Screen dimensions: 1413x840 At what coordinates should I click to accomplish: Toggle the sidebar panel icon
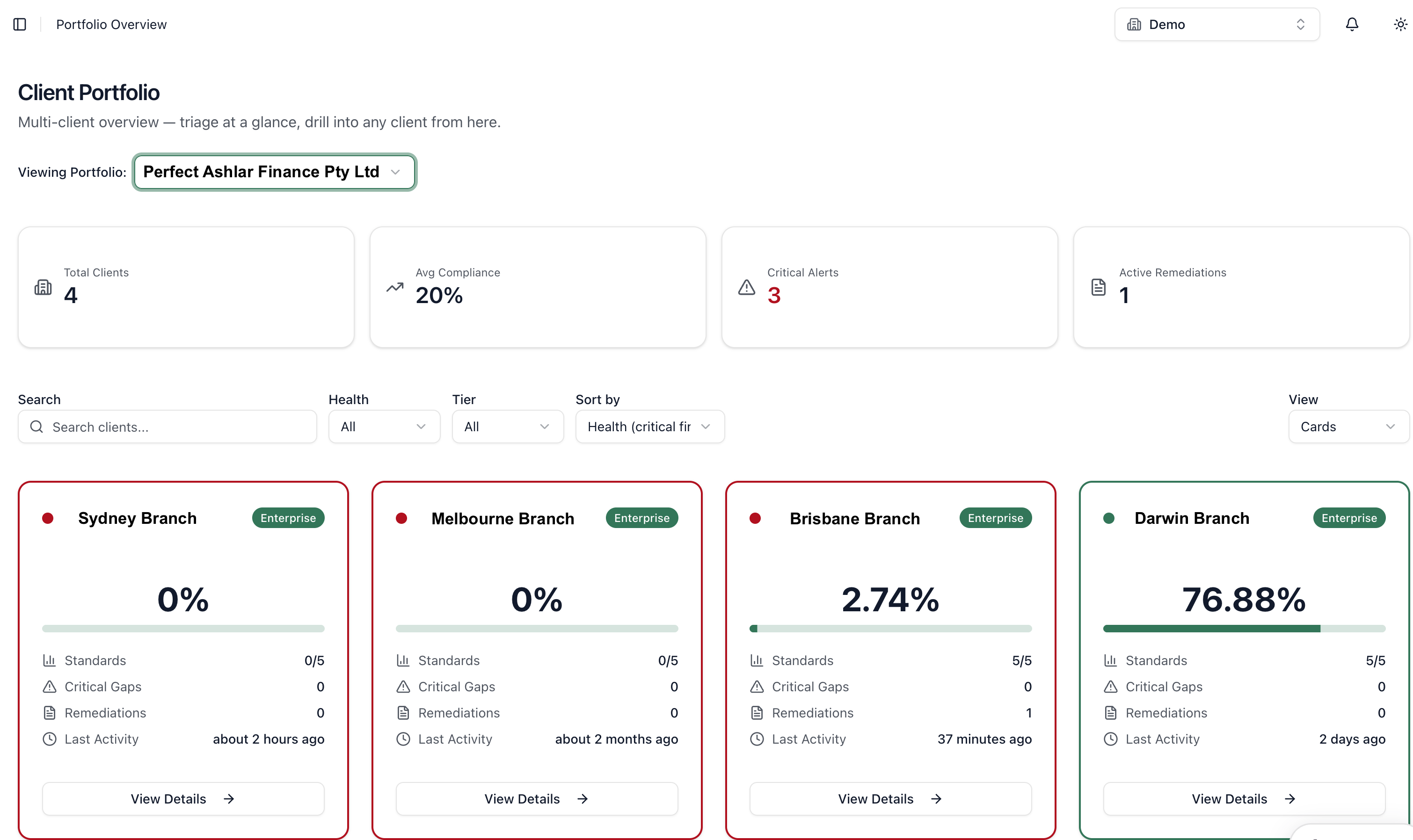coord(20,24)
